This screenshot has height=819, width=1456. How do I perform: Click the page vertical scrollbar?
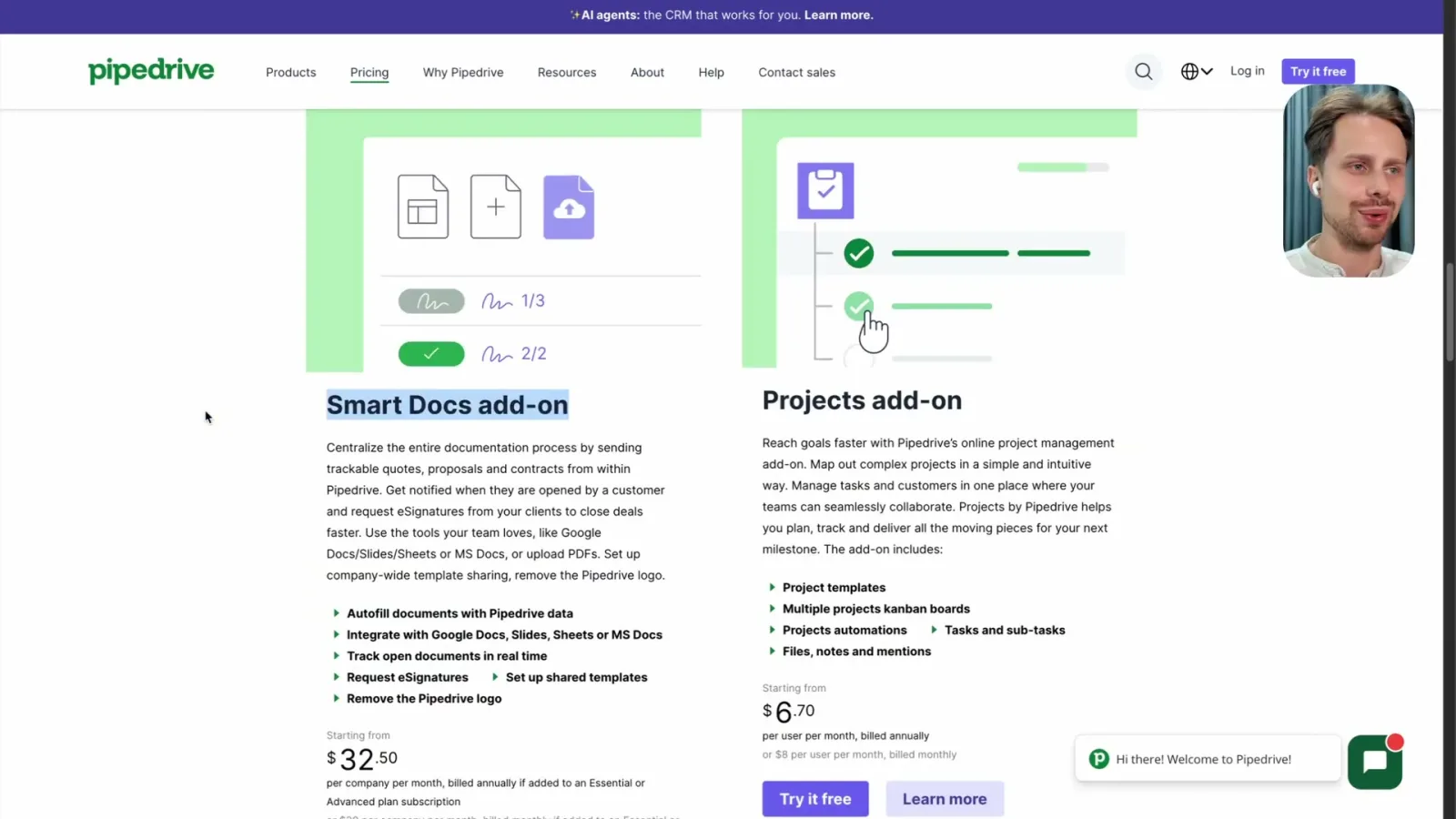(x=1450, y=312)
